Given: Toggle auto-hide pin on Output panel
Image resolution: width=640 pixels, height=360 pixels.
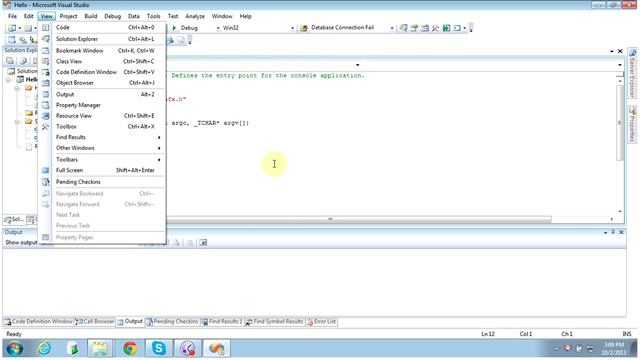Looking at the screenshot, I should [613, 232].
